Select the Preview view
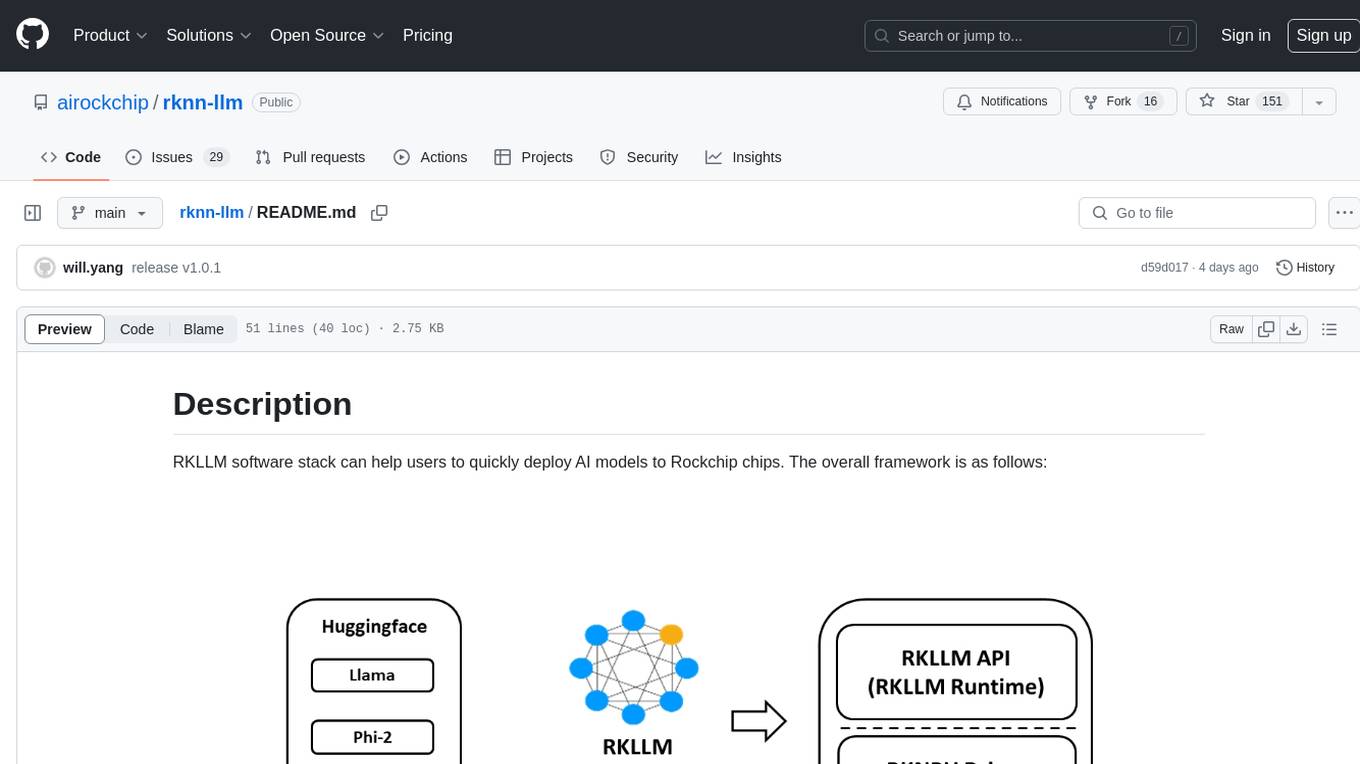 click(x=65, y=329)
